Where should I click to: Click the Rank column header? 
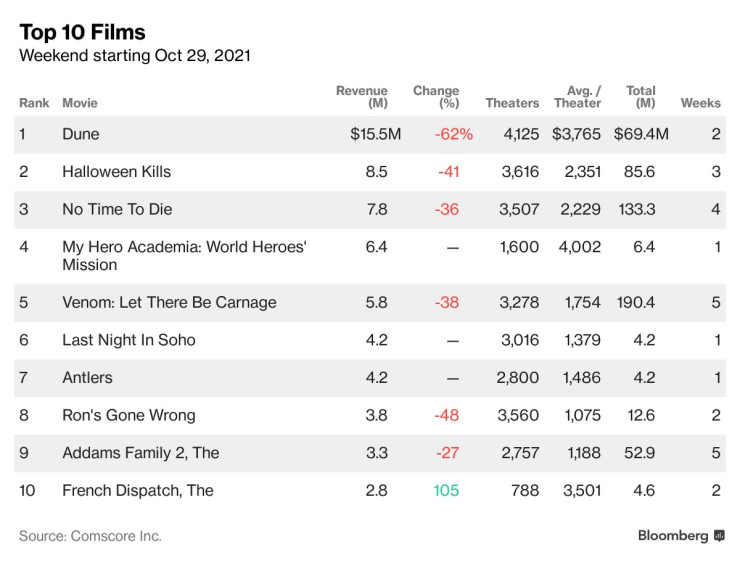(x=34, y=103)
